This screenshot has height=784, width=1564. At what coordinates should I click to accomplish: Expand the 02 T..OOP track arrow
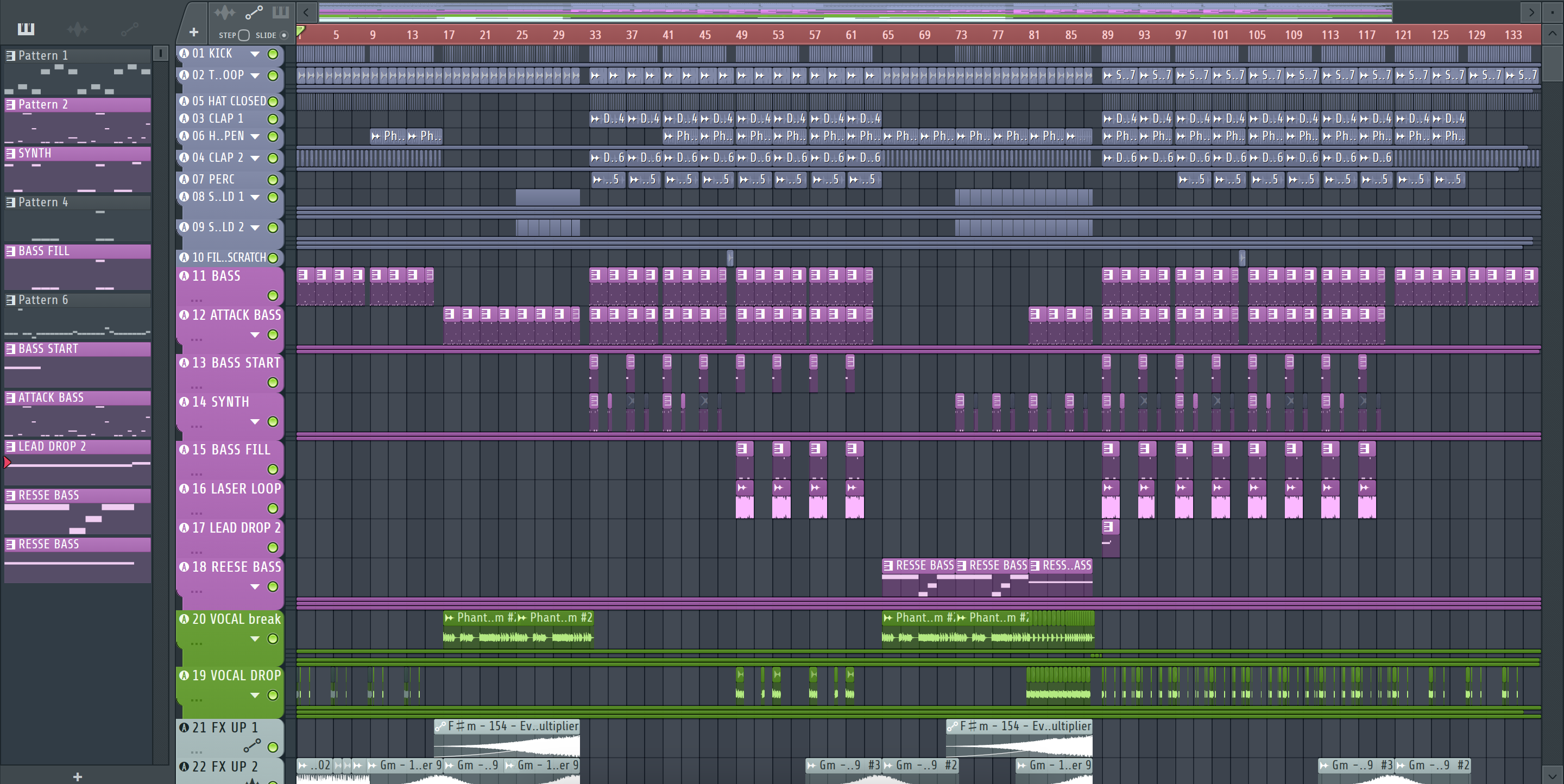click(255, 76)
